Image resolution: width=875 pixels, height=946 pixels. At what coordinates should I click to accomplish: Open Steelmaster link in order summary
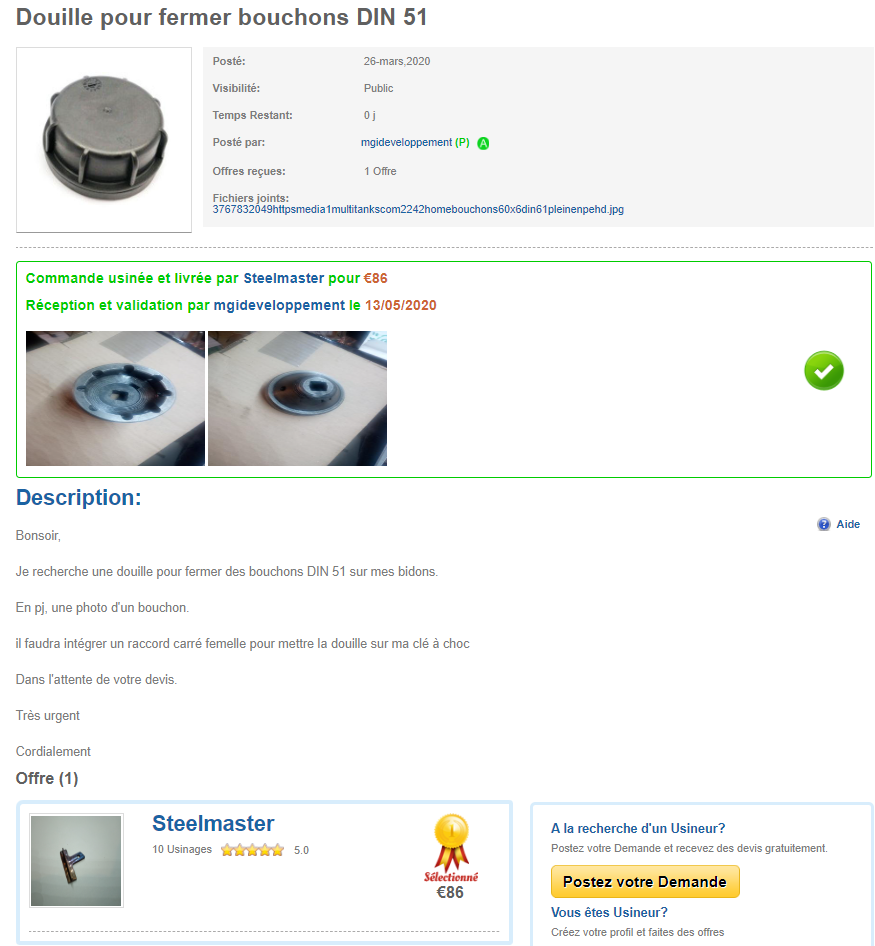point(284,278)
